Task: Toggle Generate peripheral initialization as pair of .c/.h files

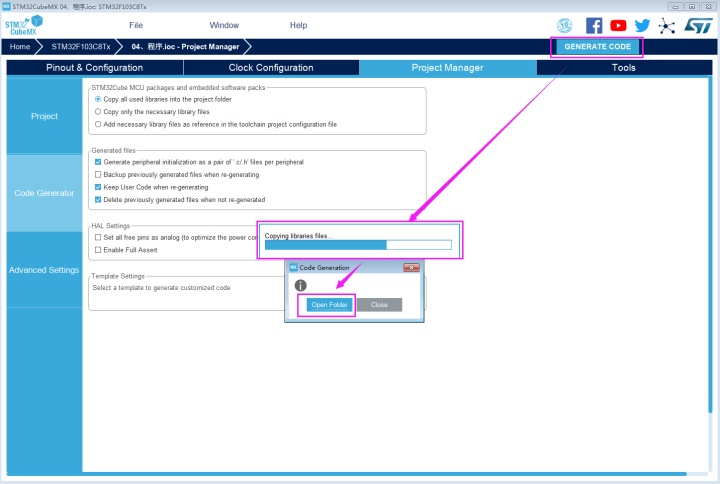Action: coord(98,162)
